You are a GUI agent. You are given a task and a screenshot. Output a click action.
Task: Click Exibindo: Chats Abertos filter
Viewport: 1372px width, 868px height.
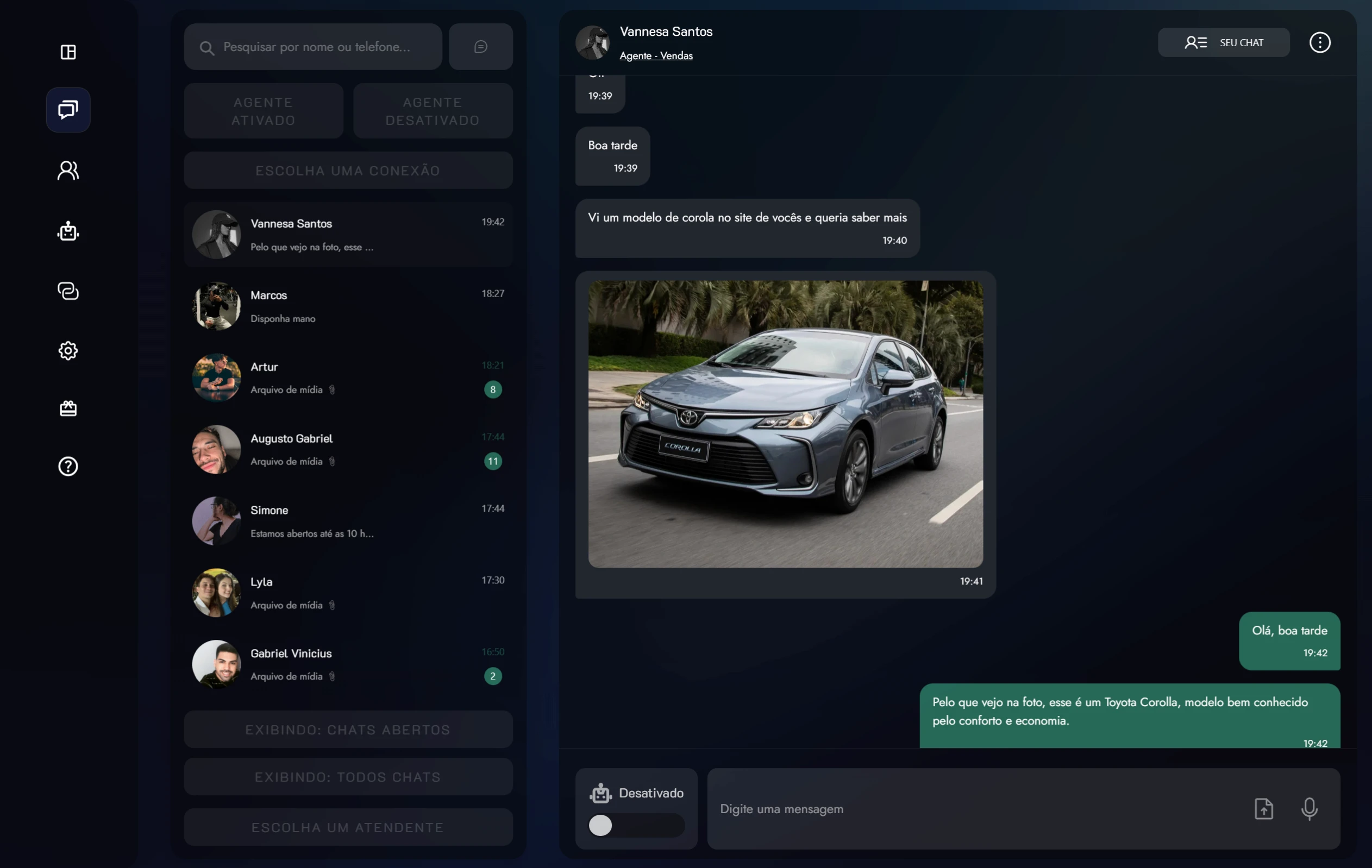(348, 729)
